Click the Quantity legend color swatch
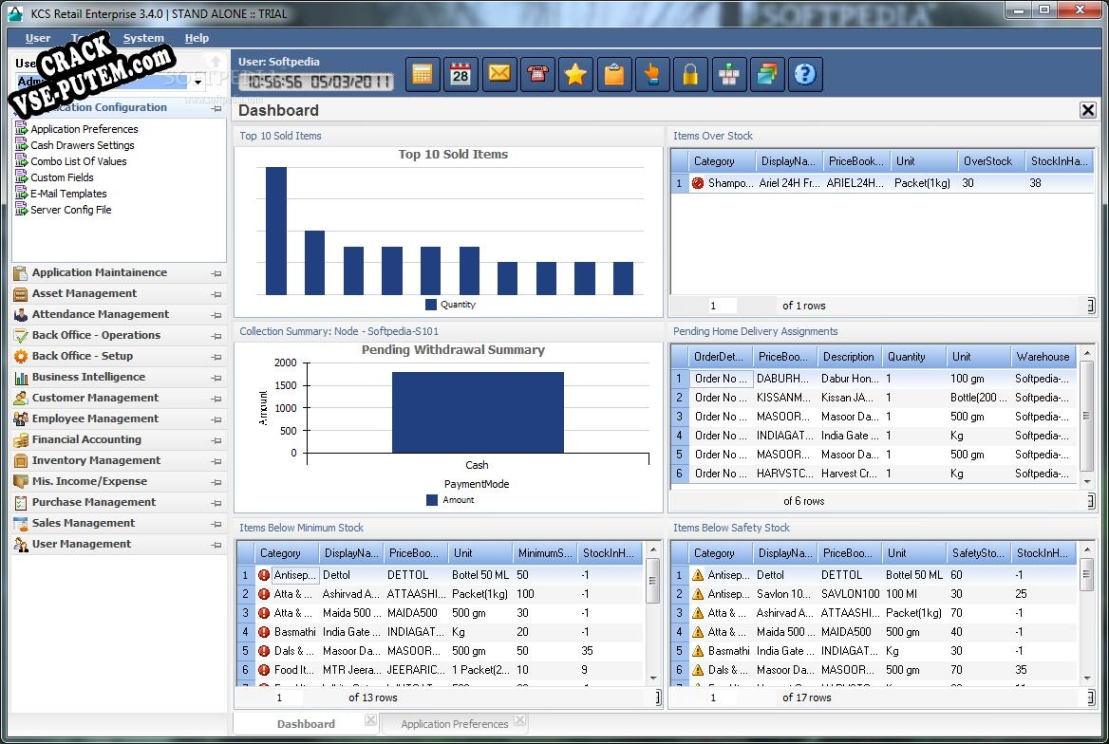1109x744 pixels. click(431, 305)
